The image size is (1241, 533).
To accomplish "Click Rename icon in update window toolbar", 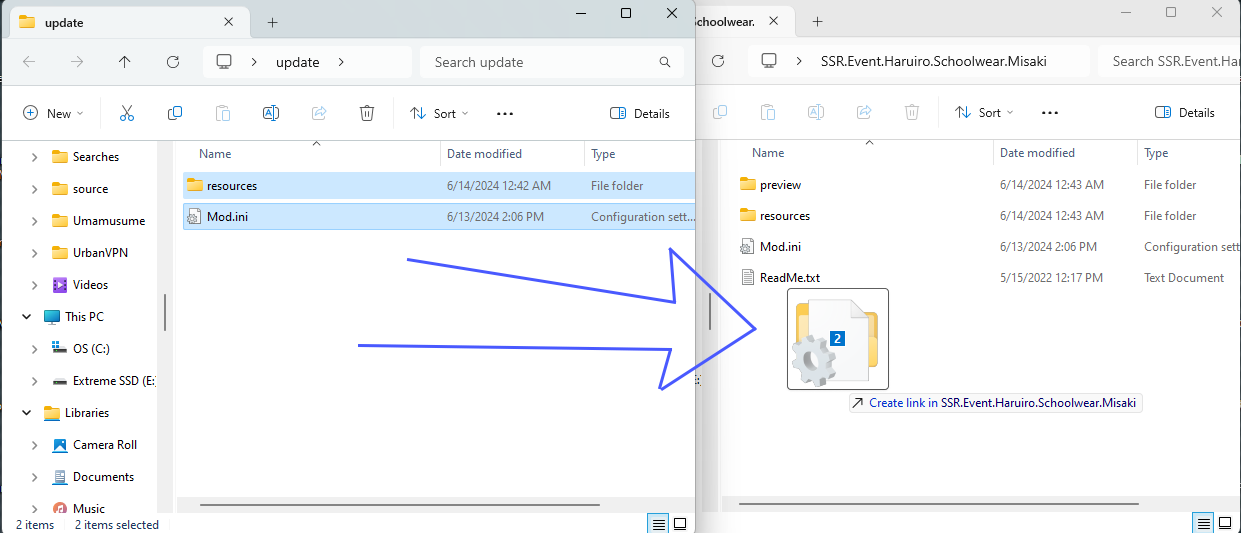I will (270, 113).
